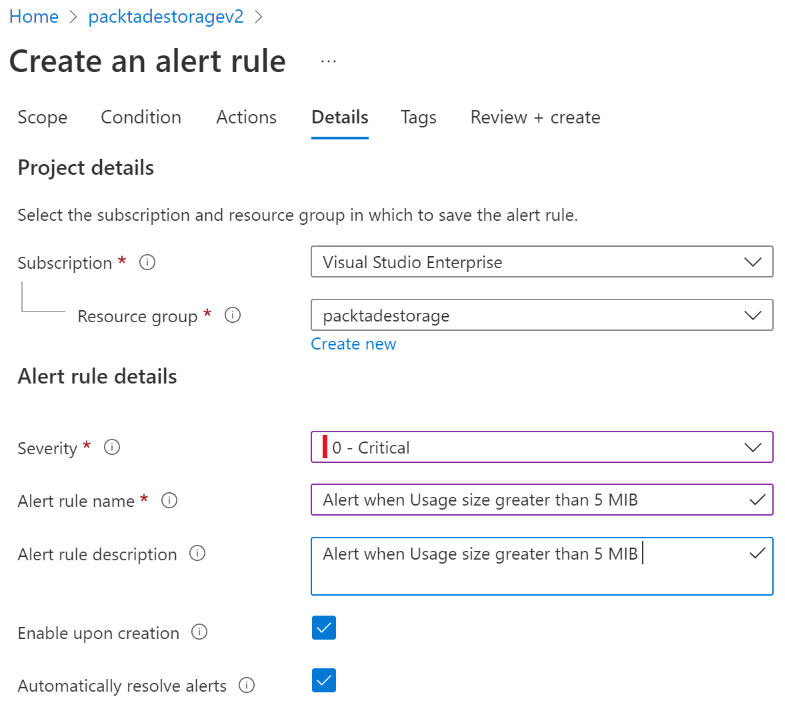Screen dimensions: 785x703
Task: Expand the Resource group dropdown
Action: coord(541,315)
